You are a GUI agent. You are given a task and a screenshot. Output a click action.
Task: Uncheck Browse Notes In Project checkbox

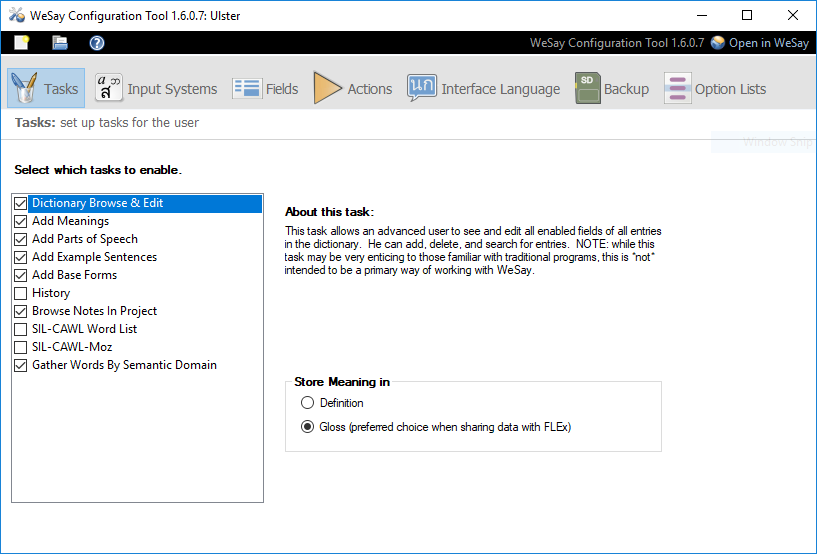pyautogui.click(x=20, y=311)
